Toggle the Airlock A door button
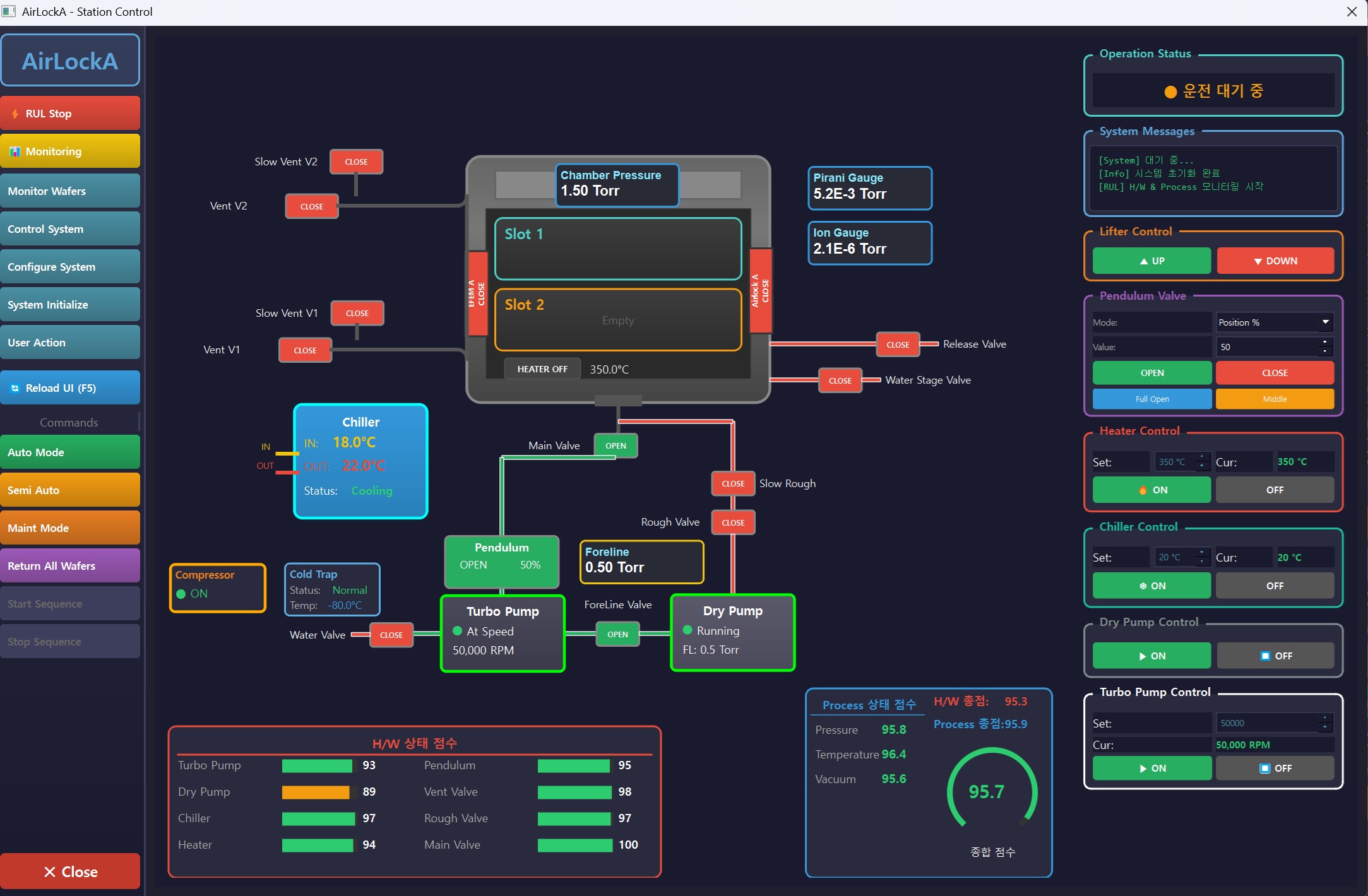Screen dimensions: 1368x896 click(760, 290)
